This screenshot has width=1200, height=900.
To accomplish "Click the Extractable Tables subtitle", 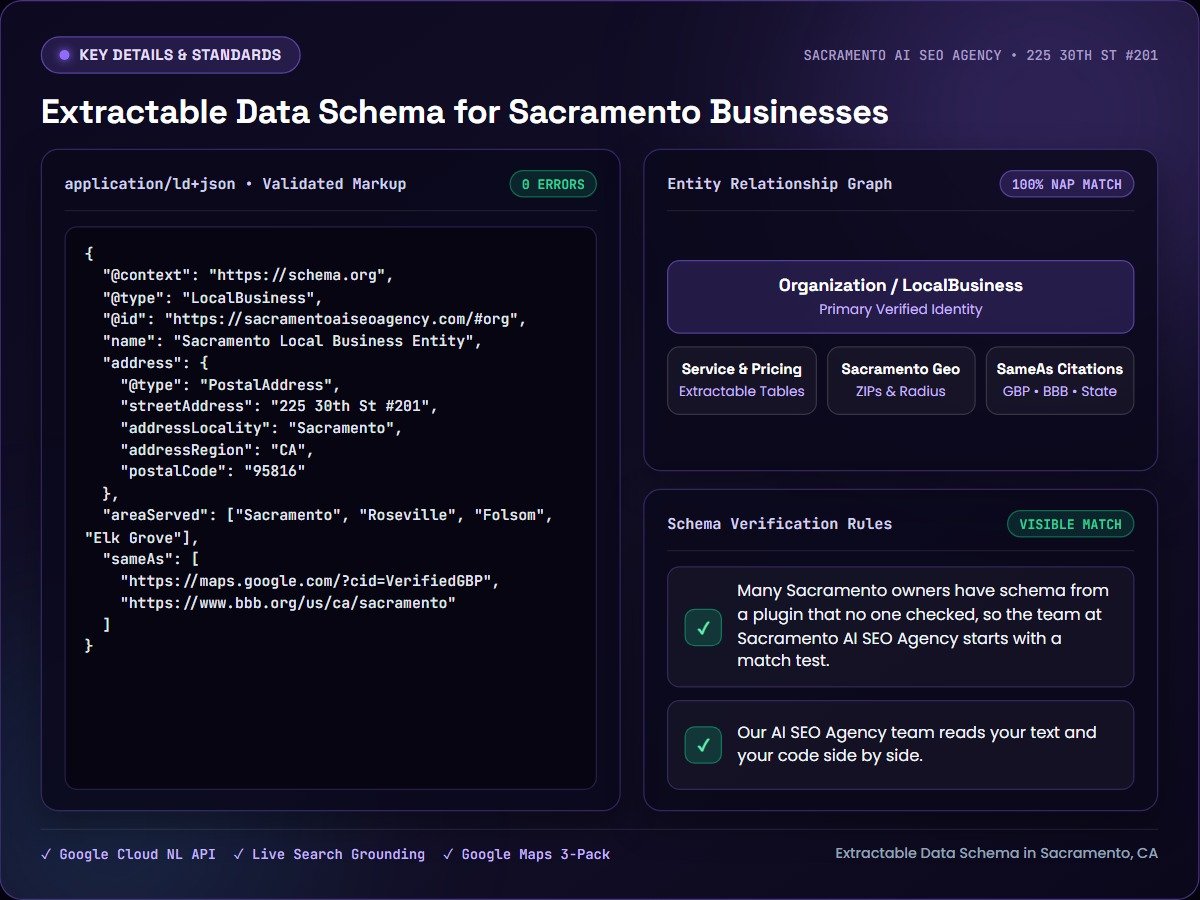I will click(x=742, y=391).
